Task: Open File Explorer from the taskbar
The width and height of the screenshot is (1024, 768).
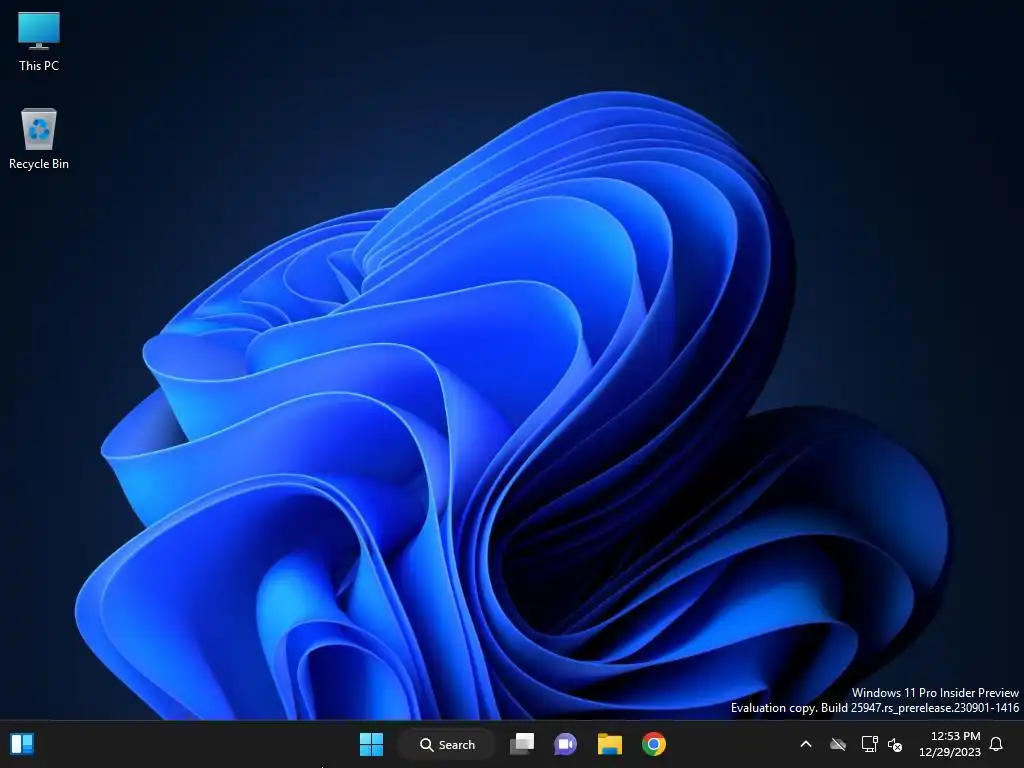Action: click(609, 744)
